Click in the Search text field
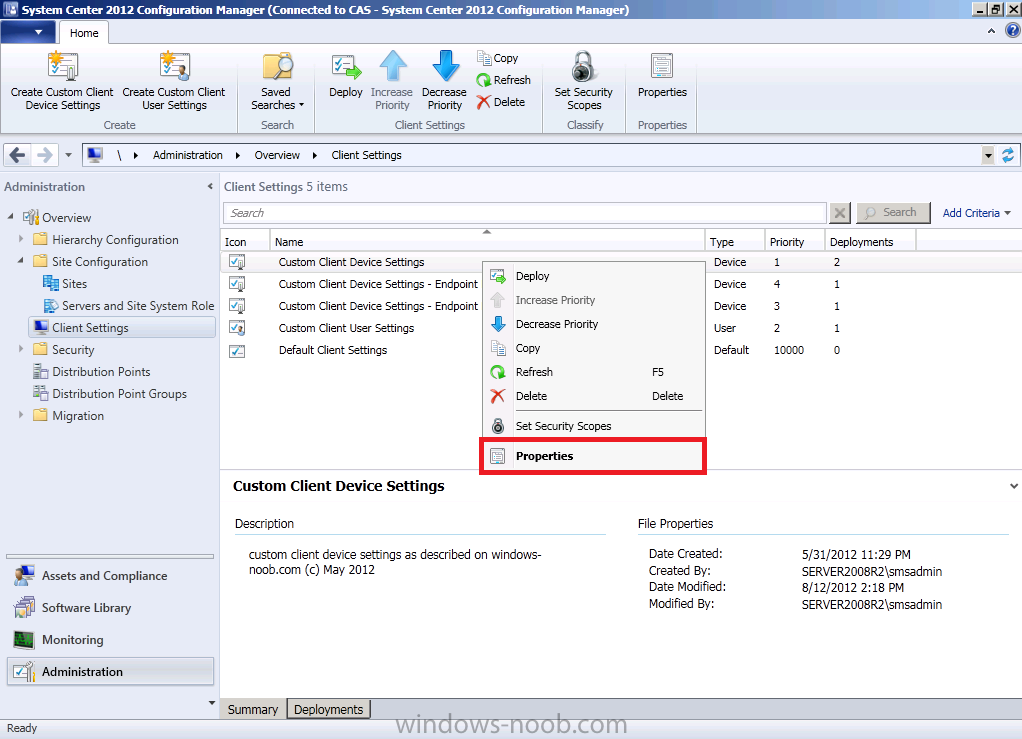Image resolution: width=1022 pixels, height=739 pixels. pyautogui.click(x=525, y=213)
